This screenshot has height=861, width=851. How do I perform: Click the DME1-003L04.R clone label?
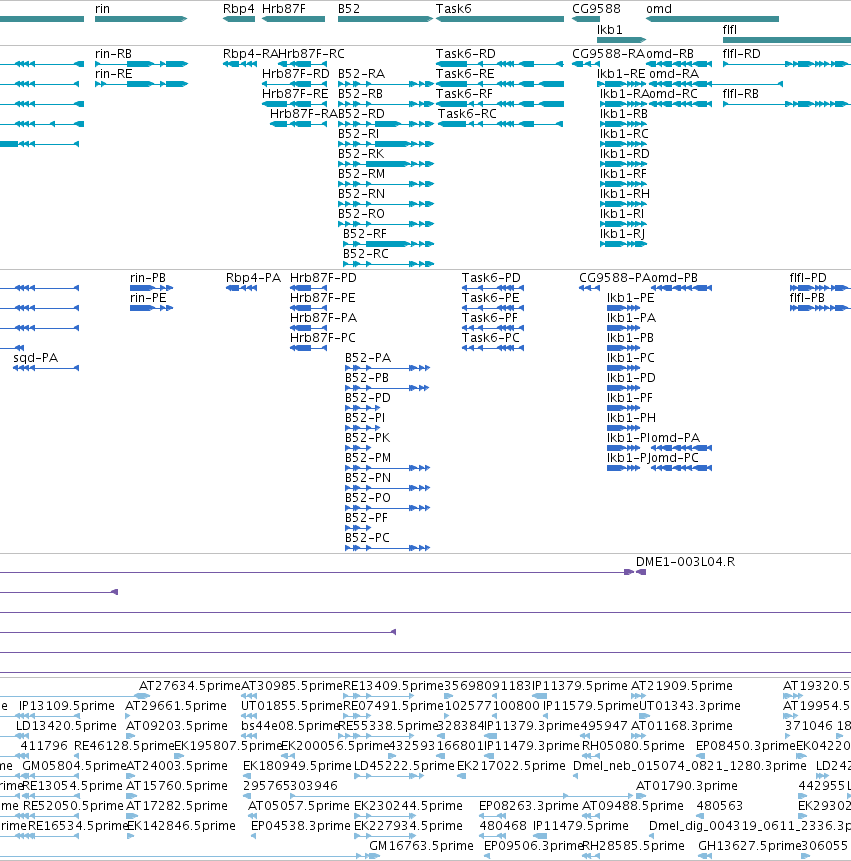685,562
